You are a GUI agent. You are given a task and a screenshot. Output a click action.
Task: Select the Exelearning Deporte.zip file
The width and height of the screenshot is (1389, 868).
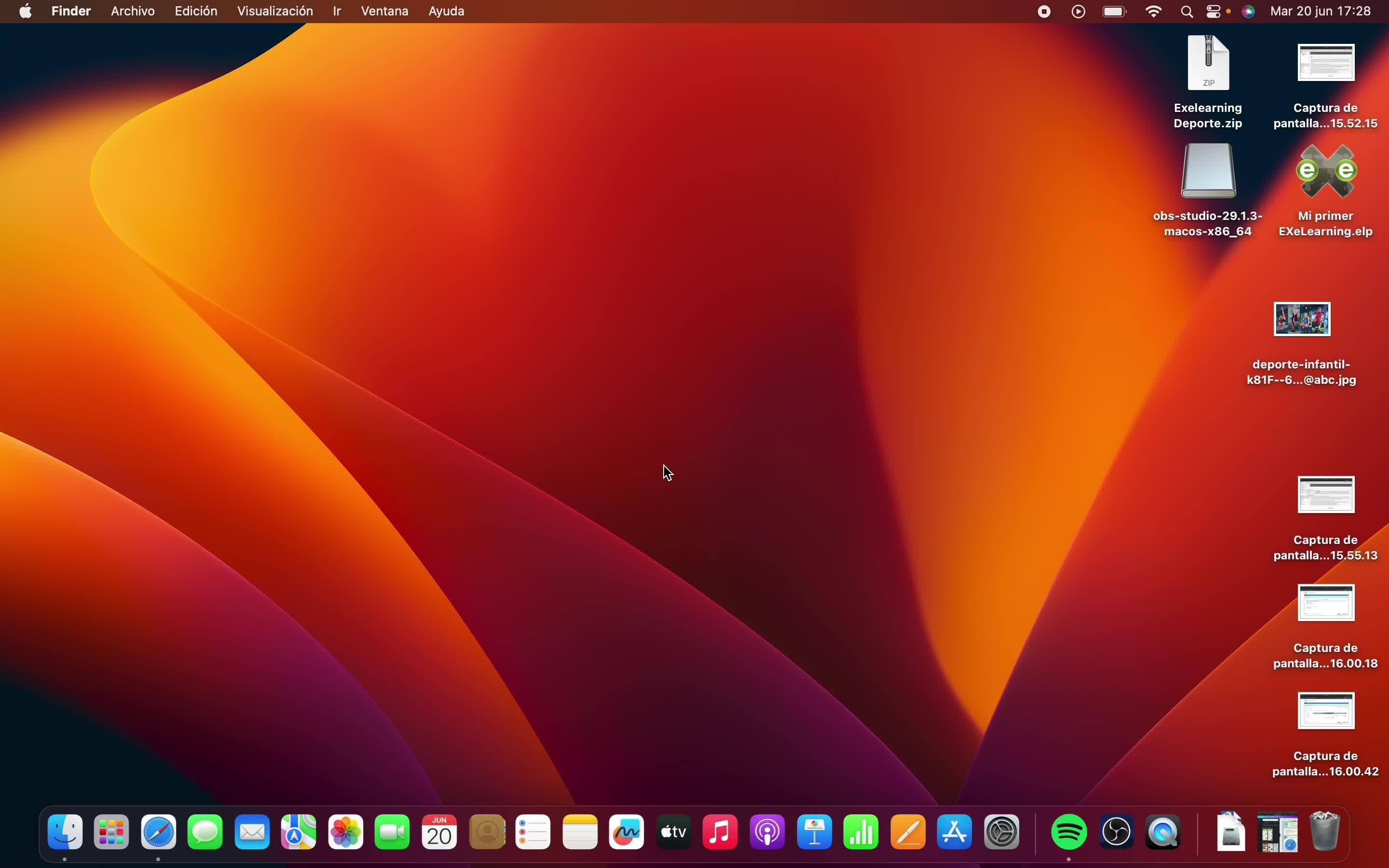pyautogui.click(x=1208, y=63)
